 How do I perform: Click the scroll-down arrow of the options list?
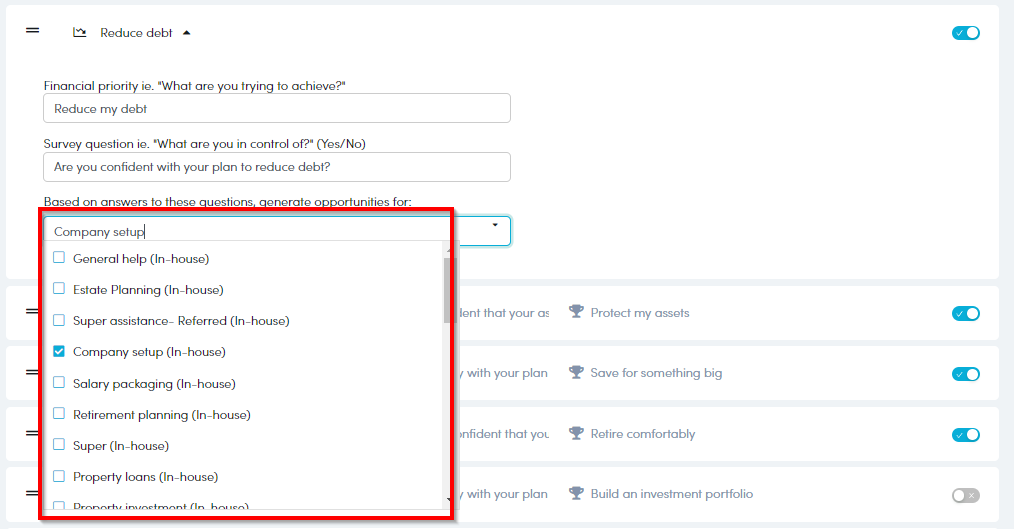[x=448, y=498]
